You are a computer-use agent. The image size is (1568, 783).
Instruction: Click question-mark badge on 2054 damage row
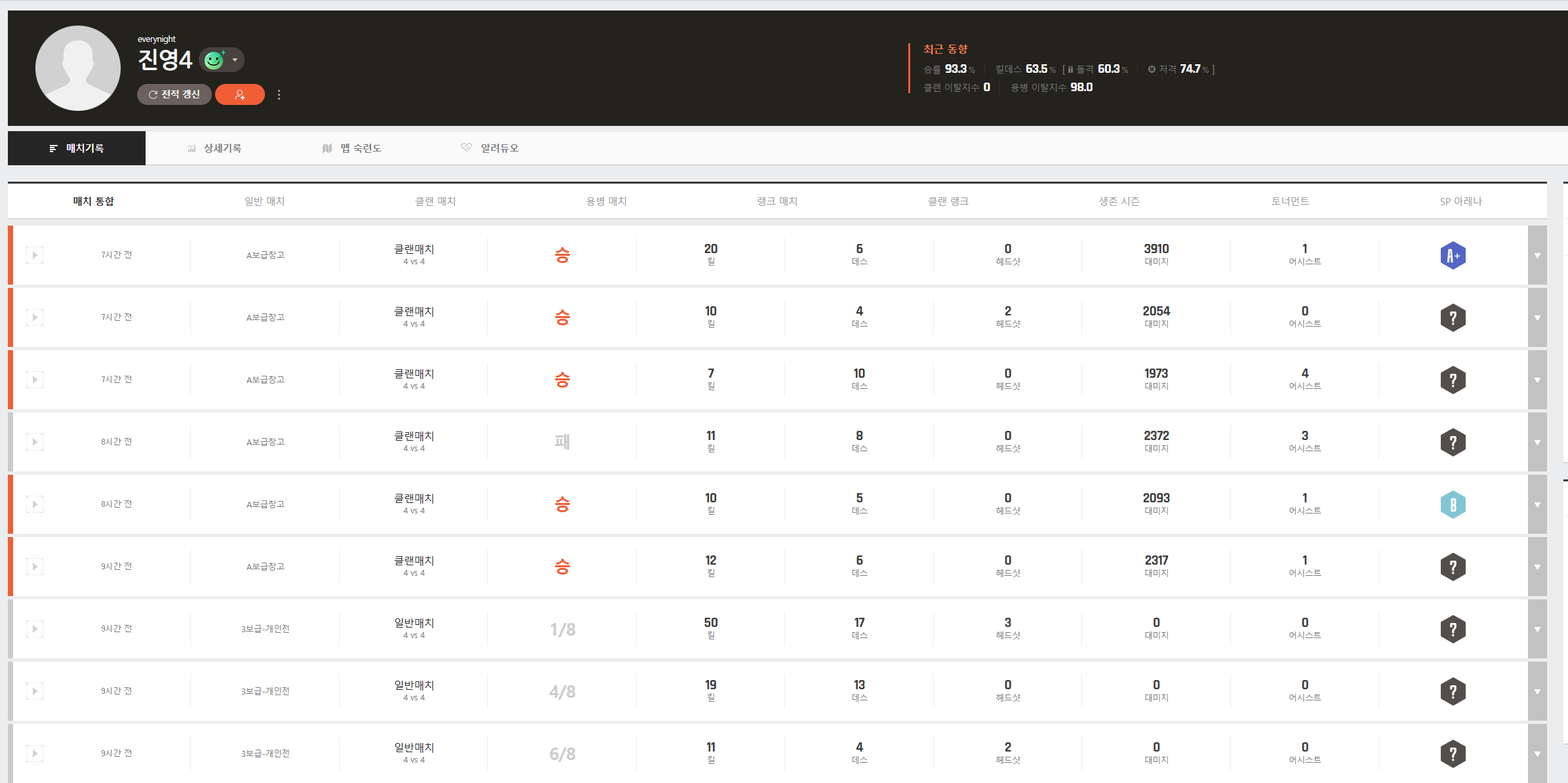(x=1453, y=318)
